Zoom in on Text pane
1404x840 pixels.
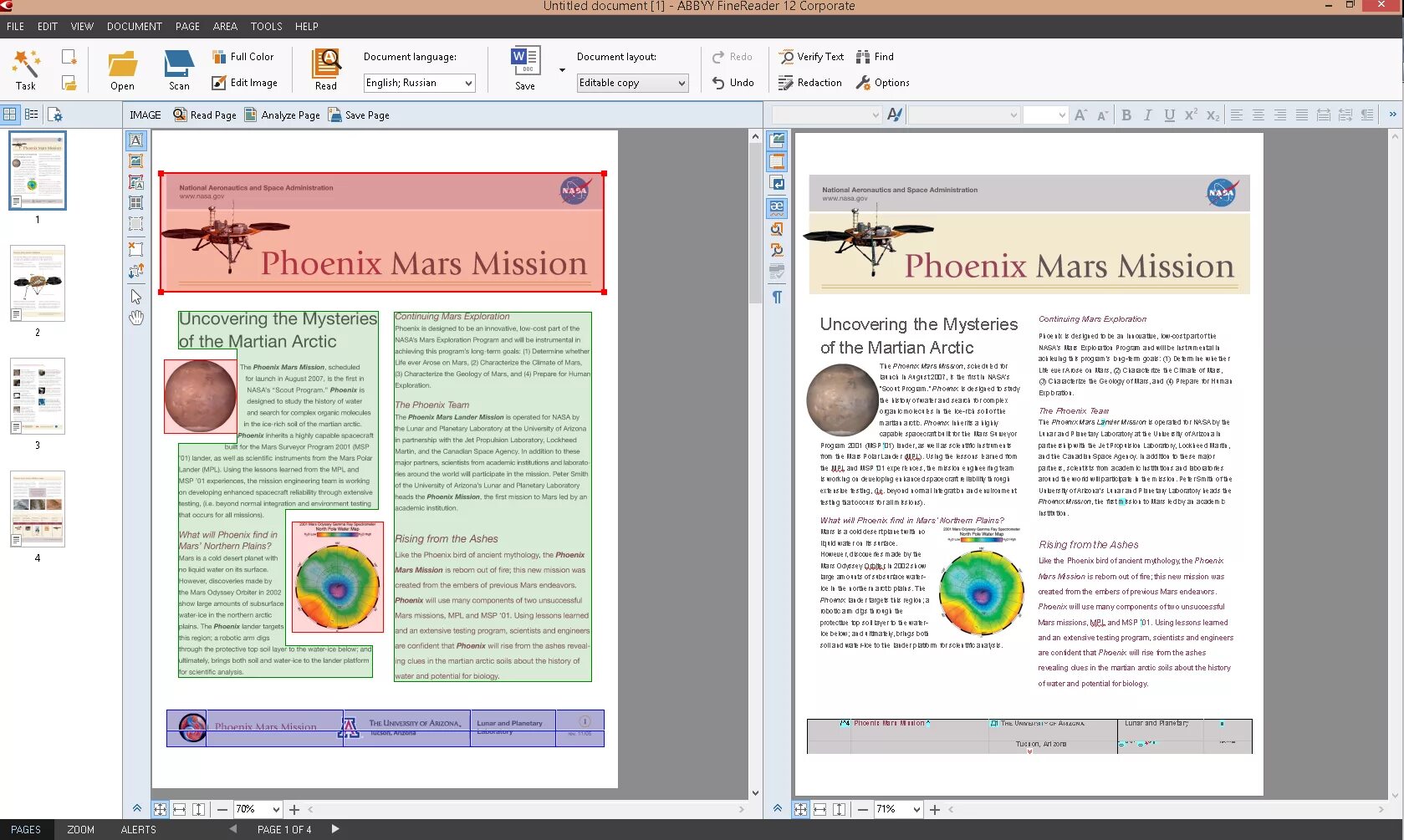935,809
